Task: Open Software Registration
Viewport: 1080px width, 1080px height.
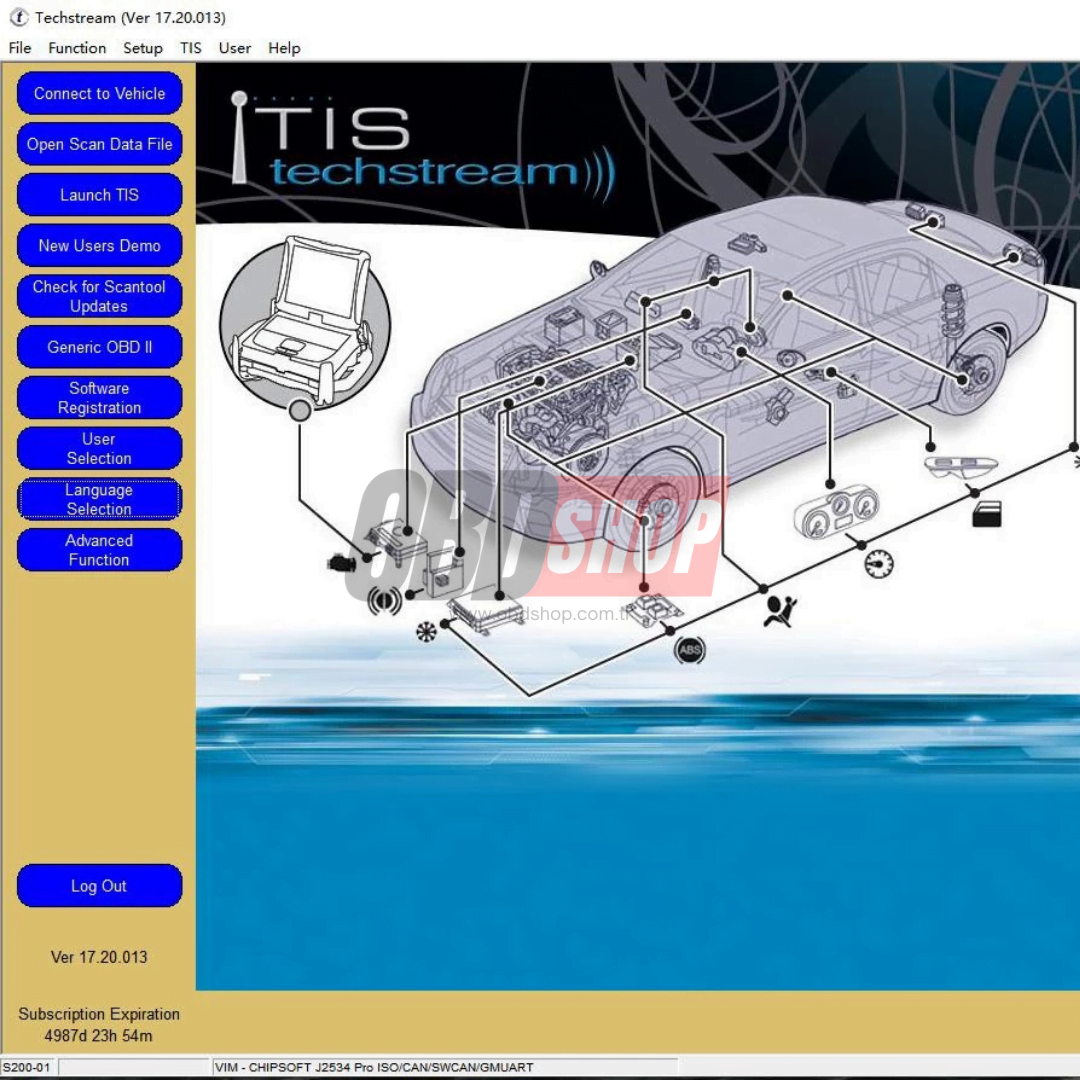Action: pos(99,397)
